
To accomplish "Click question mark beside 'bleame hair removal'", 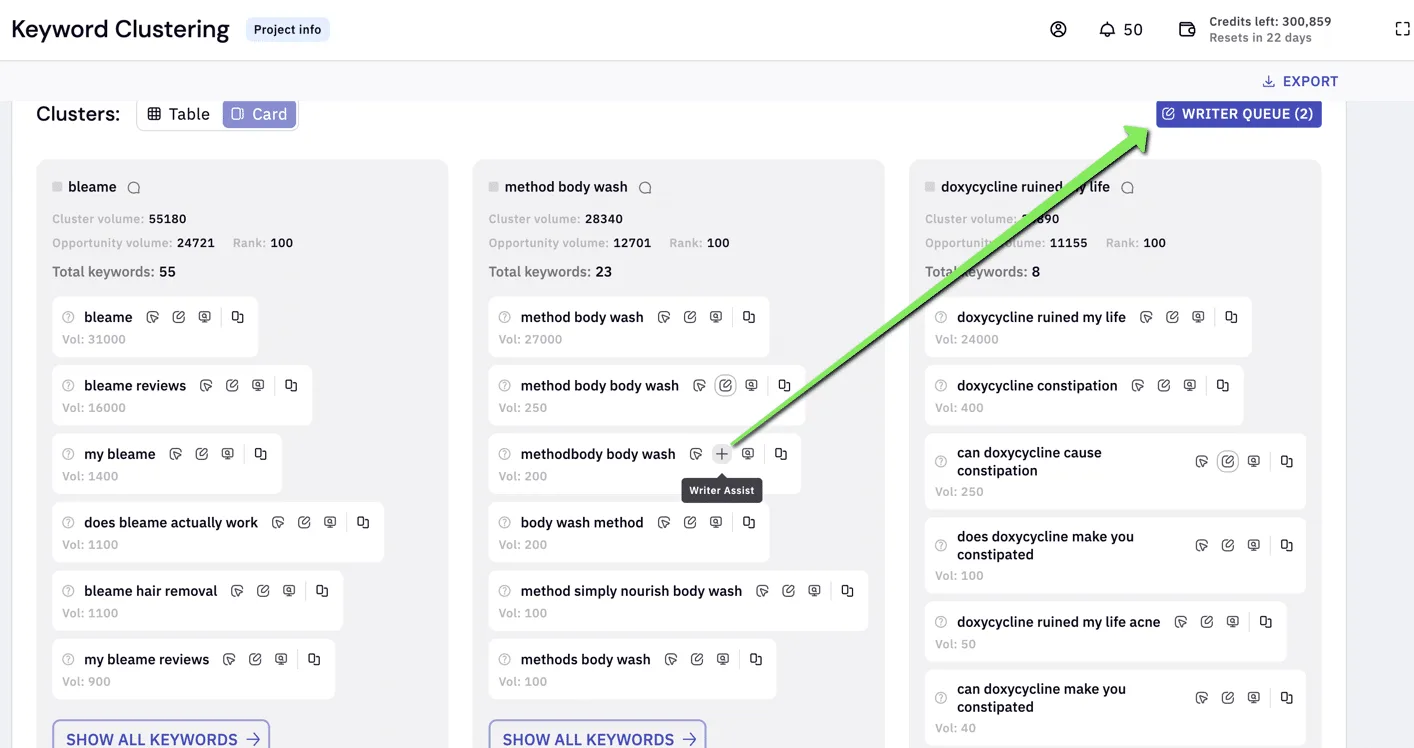I will point(69,591).
